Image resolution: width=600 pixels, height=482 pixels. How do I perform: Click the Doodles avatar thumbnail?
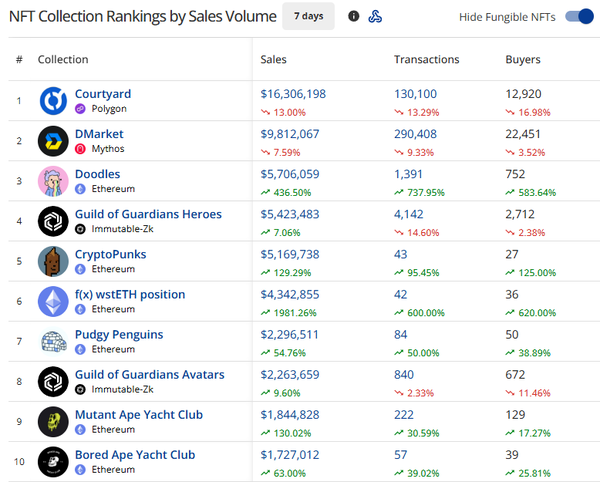pyautogui.click(x=53, y=181)
